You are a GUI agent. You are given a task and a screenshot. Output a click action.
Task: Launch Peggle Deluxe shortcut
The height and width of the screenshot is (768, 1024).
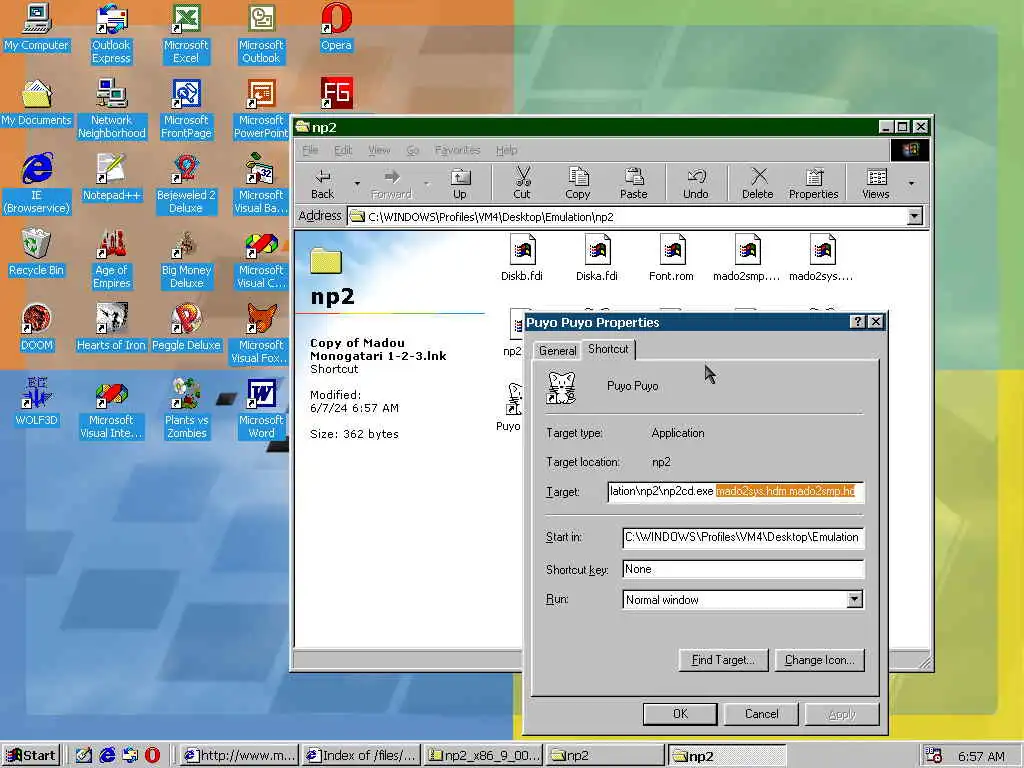point(186,328)
